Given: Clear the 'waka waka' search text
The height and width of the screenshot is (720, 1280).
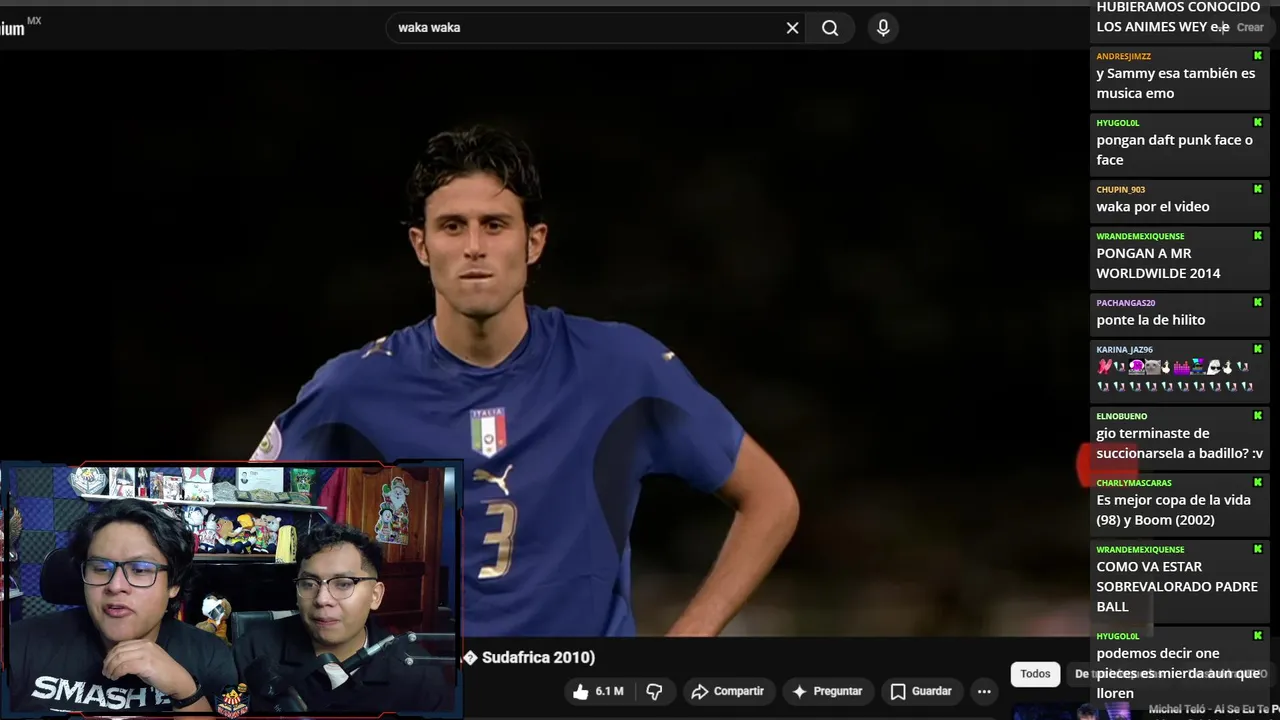Looking at the screenshot, I should point(792,28).
